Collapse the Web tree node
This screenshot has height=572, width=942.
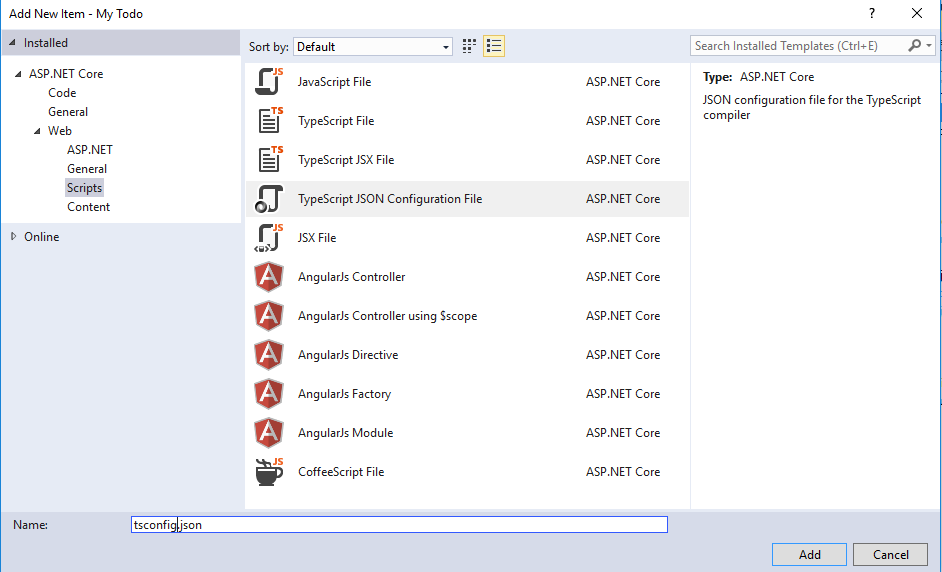37,131
